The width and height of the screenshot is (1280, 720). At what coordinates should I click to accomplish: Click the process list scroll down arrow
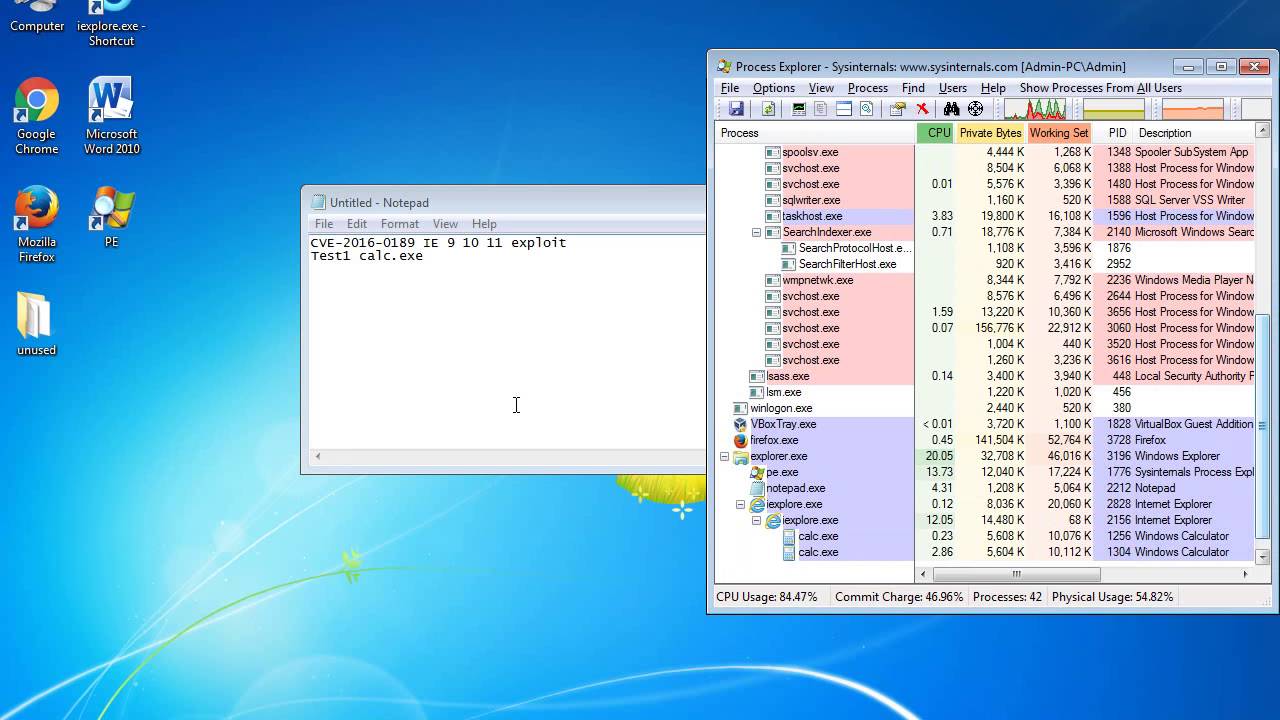1262,557
